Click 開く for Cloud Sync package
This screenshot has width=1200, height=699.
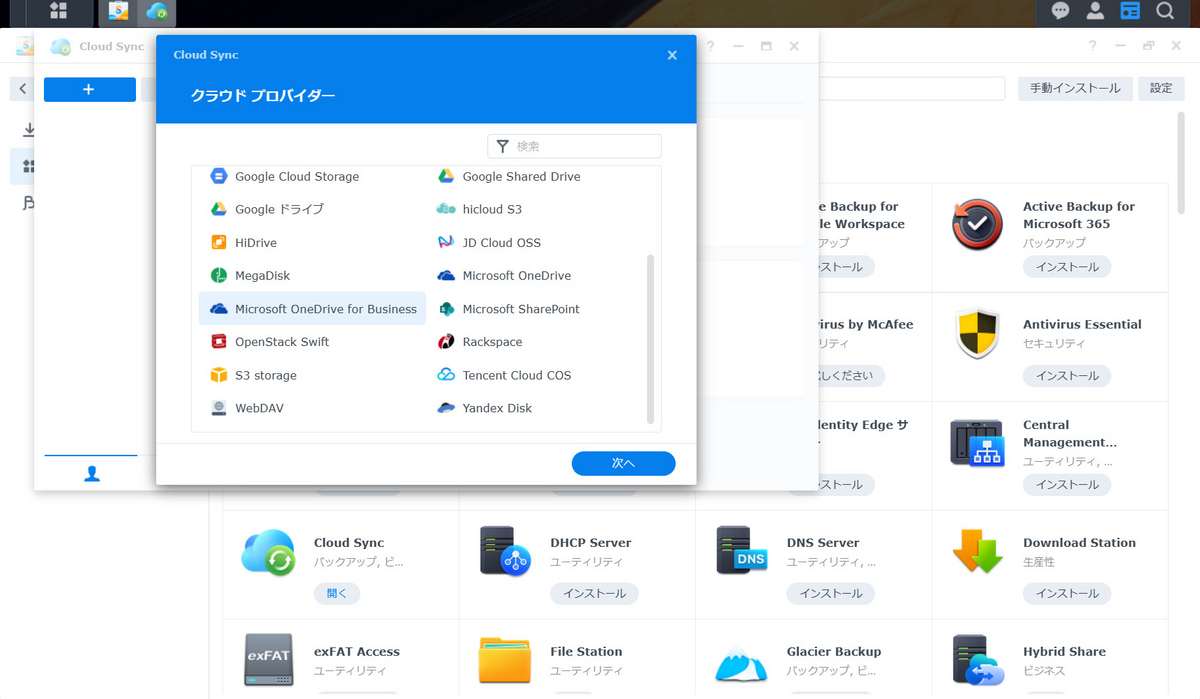(337, 593)
